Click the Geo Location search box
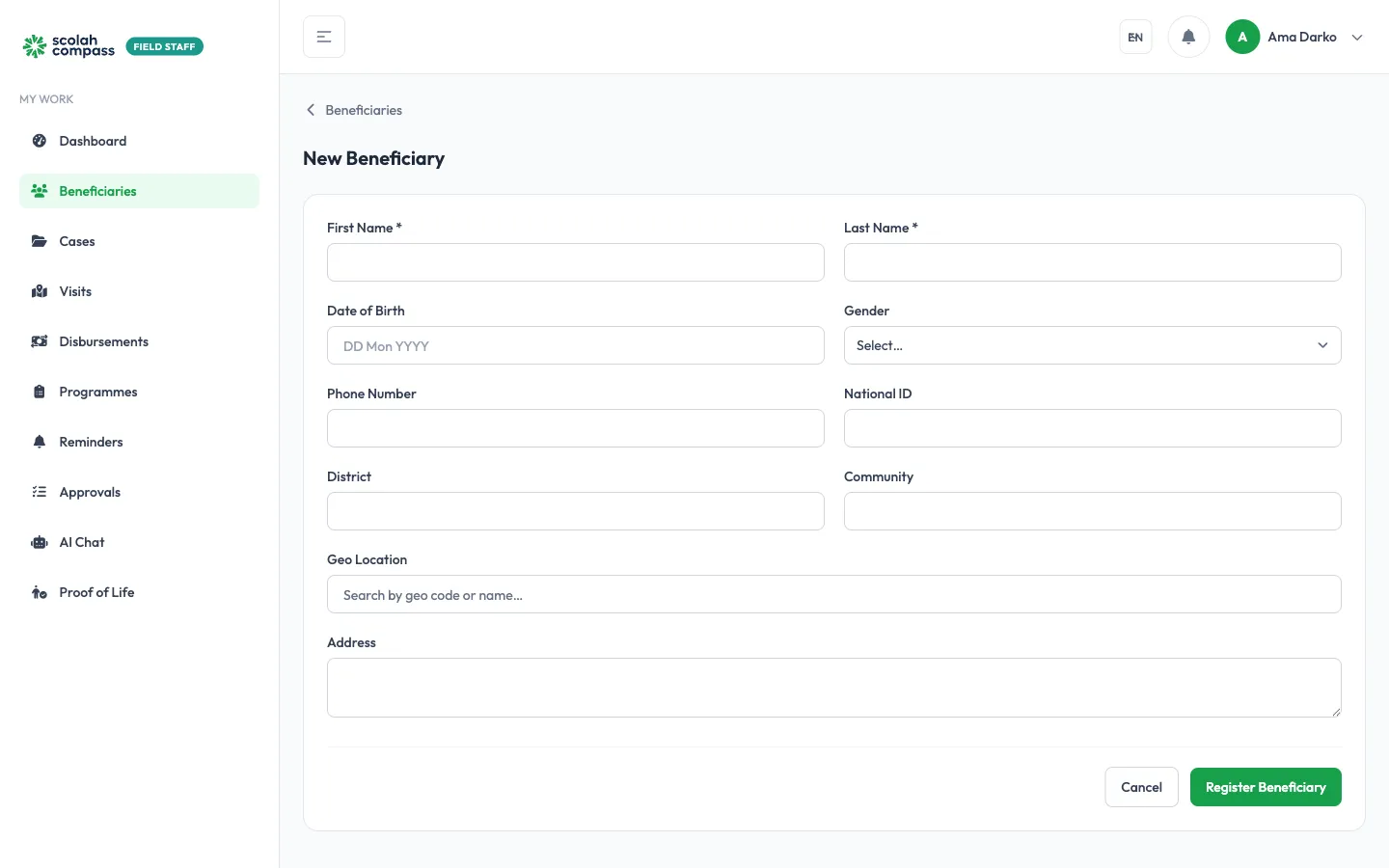 (833, 594)
